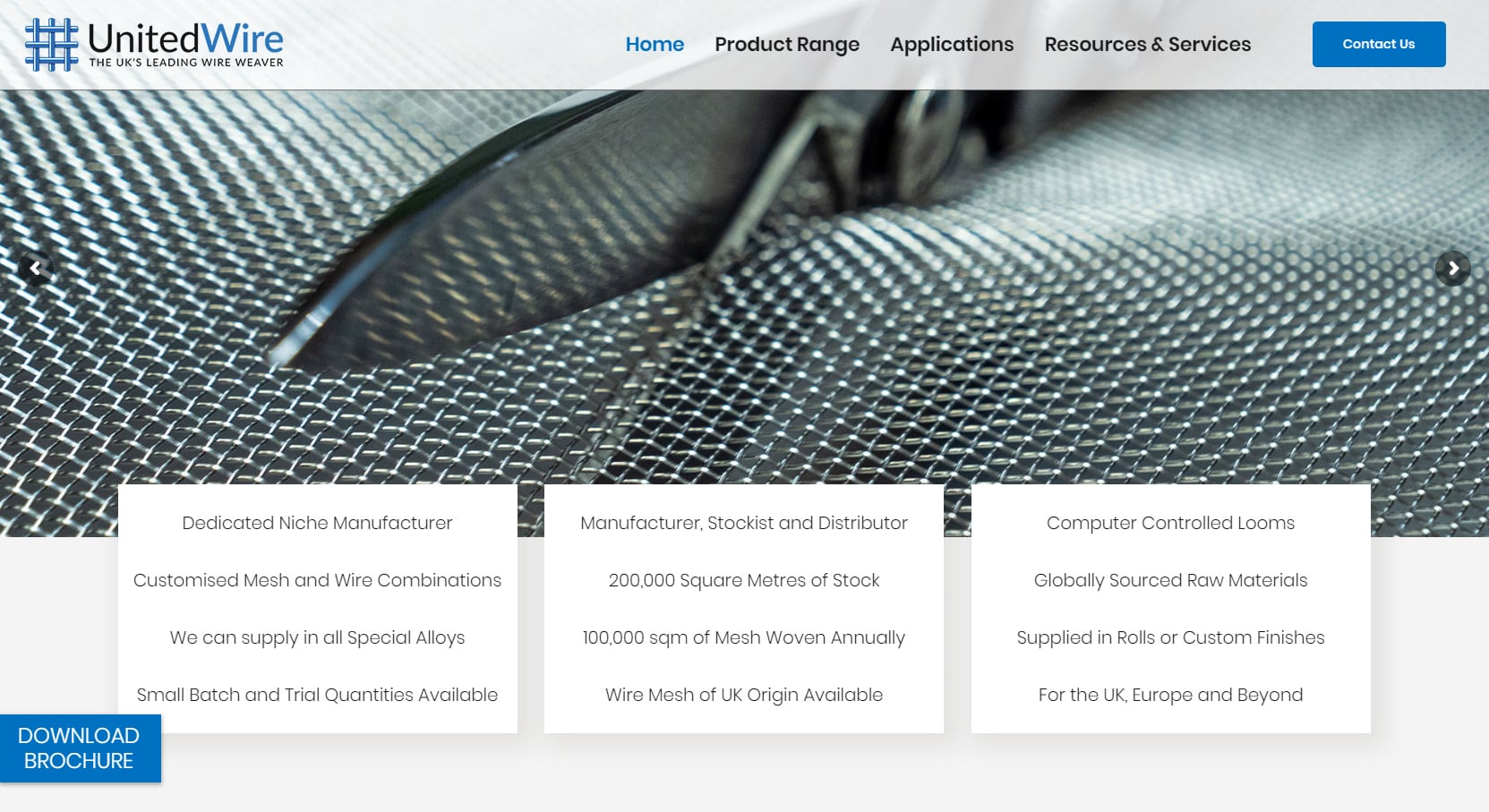Open the Applications menu
The image size is (1489, 812).
pos(952,45)
